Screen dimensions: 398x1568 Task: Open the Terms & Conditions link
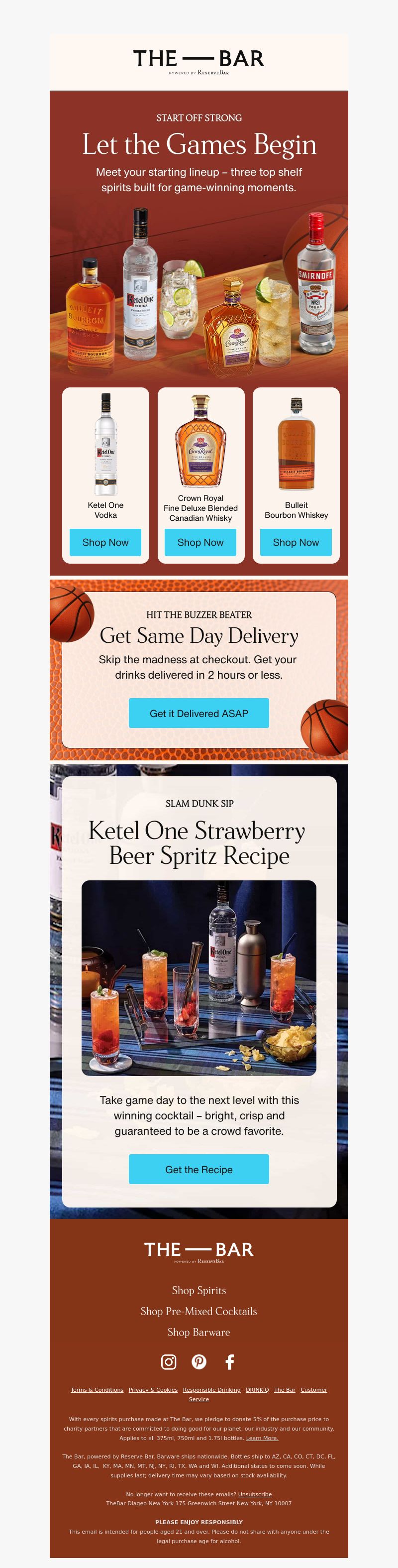97,1390
